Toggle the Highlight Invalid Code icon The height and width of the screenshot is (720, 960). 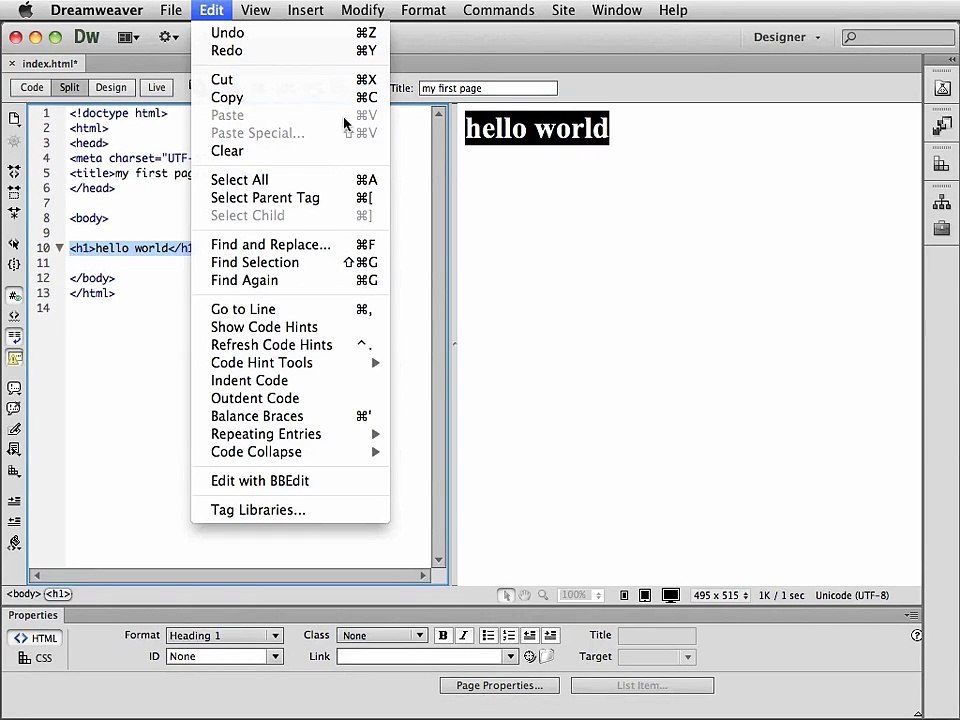[x=14, y=316]
